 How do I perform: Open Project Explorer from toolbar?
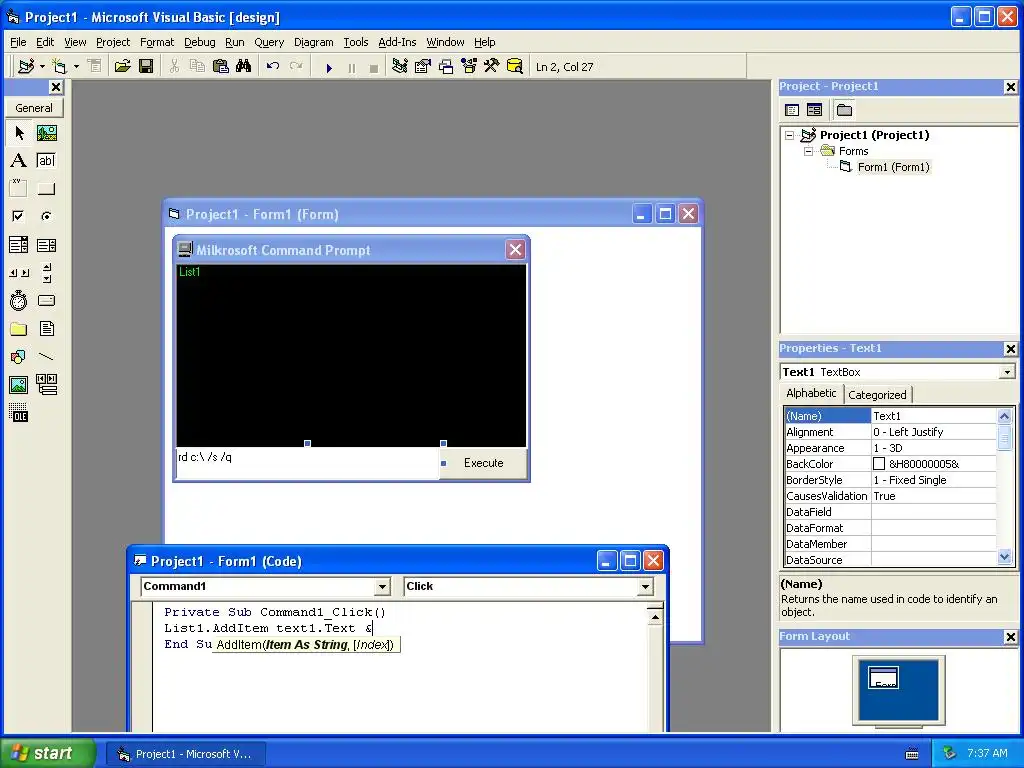point(400,67)
